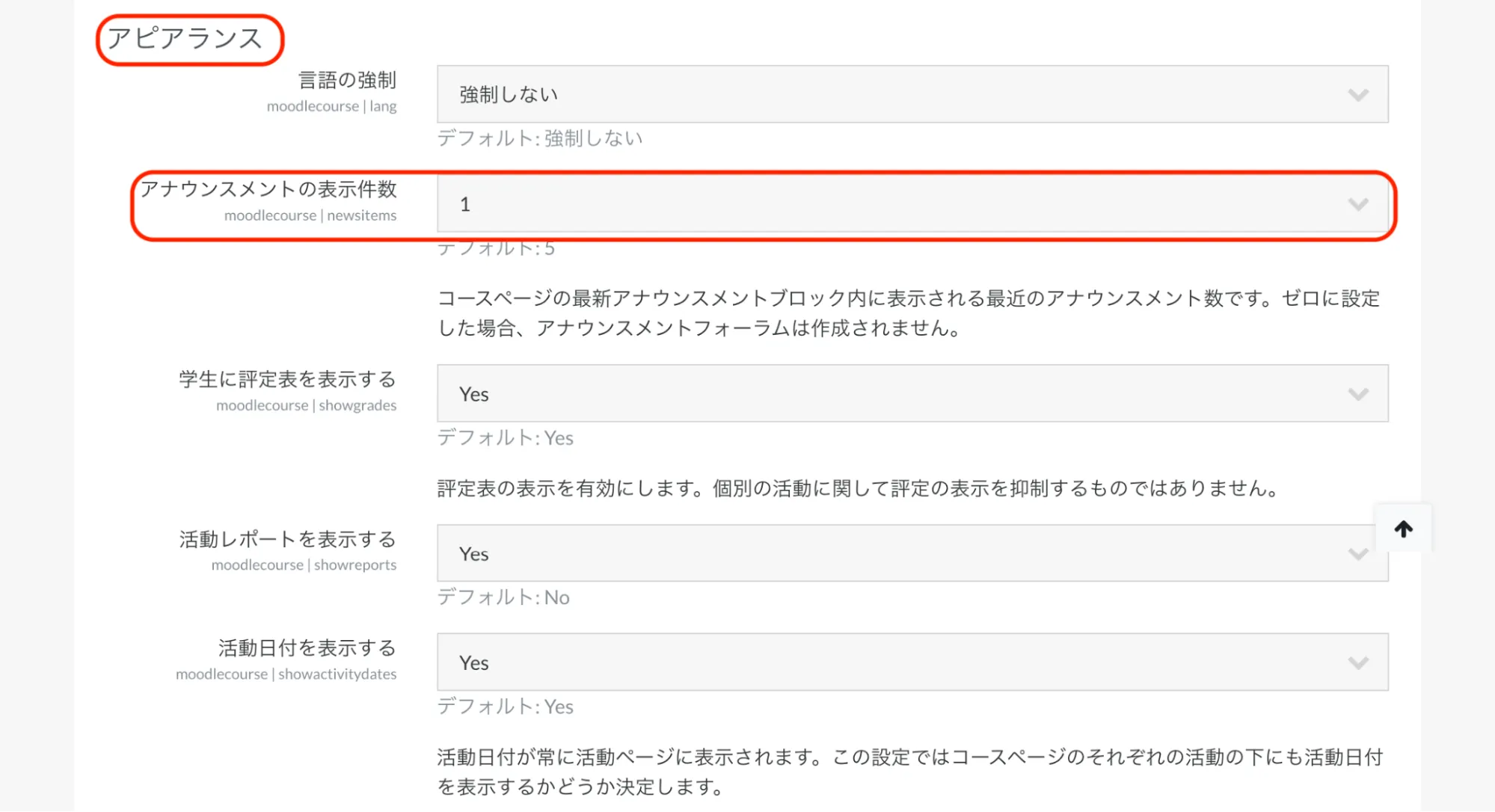Click the 活動日付を表示する label
The height and width of the screenshot is (812, 1495).
(x=307, y=648)
